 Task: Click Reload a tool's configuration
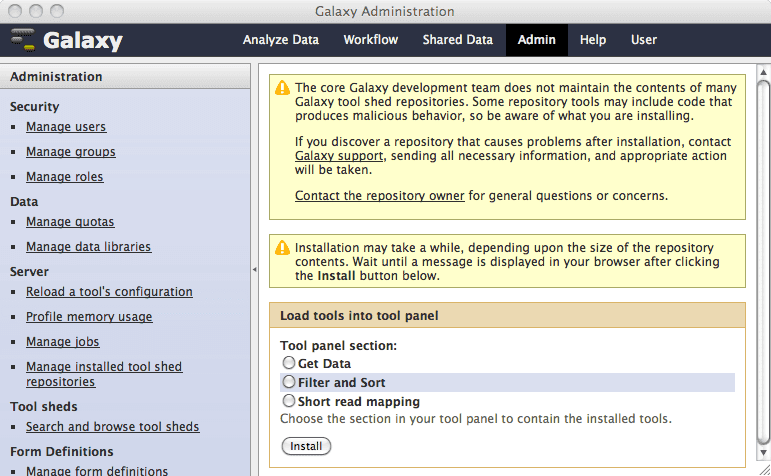[109, 292]
